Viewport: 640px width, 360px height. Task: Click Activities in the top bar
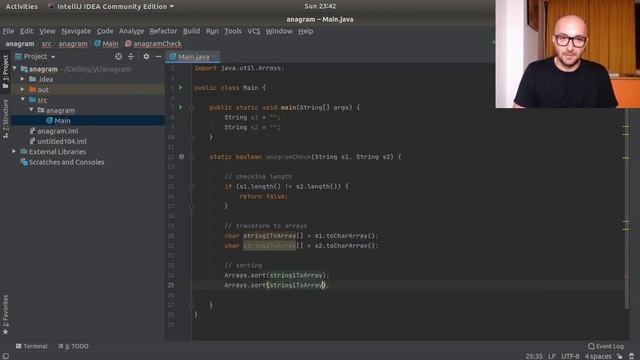click(x=22, y=7)
